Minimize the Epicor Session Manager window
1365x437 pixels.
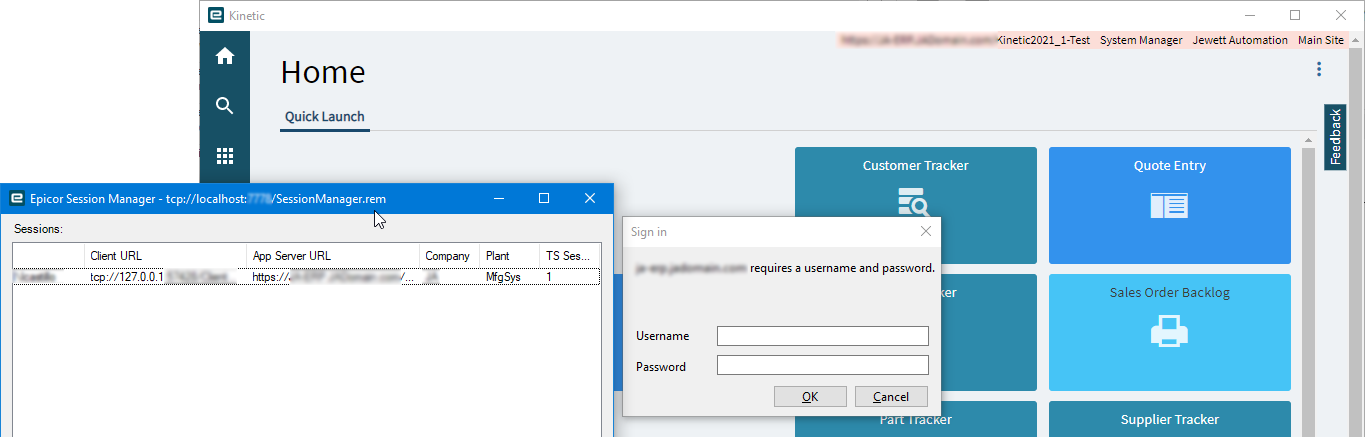498,198
